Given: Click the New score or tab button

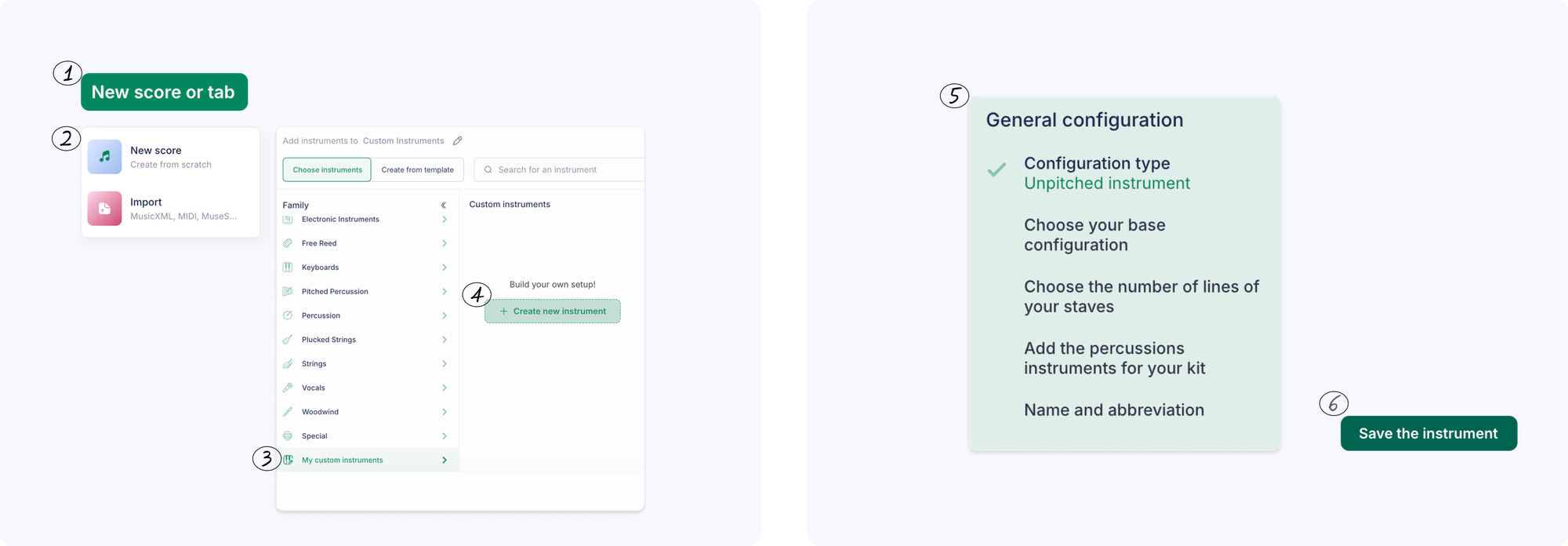Looking at the screenshot, I should 164,92.
